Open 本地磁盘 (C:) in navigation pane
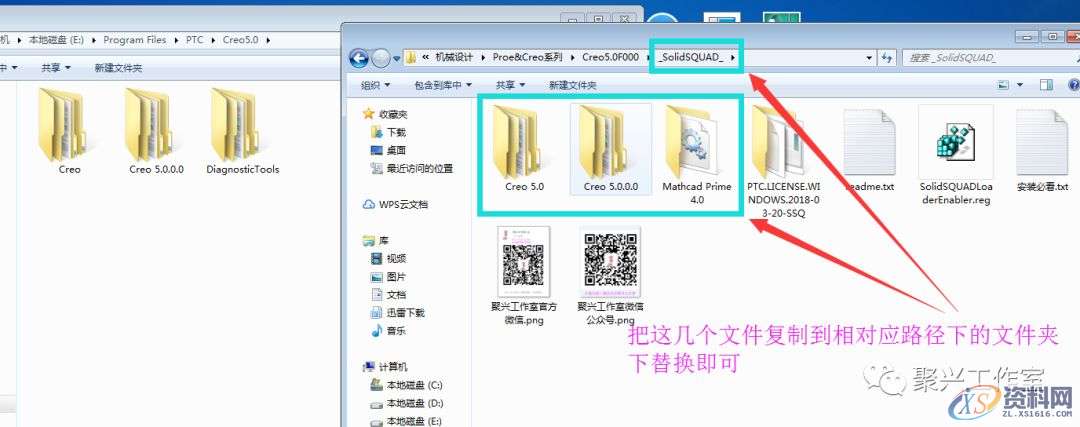1080x427 pixels. 407,384
